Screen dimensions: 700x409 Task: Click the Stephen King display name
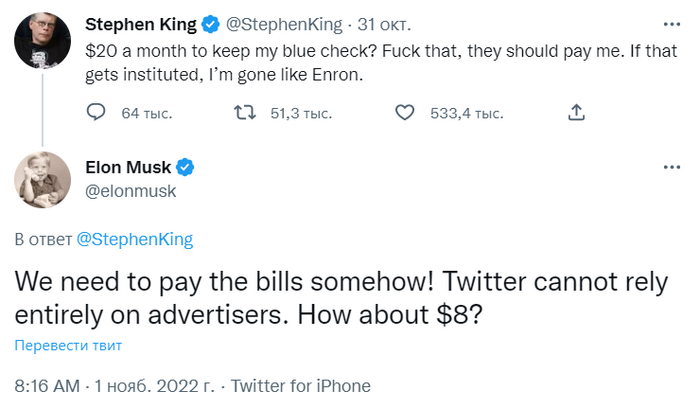pos(142,23)
